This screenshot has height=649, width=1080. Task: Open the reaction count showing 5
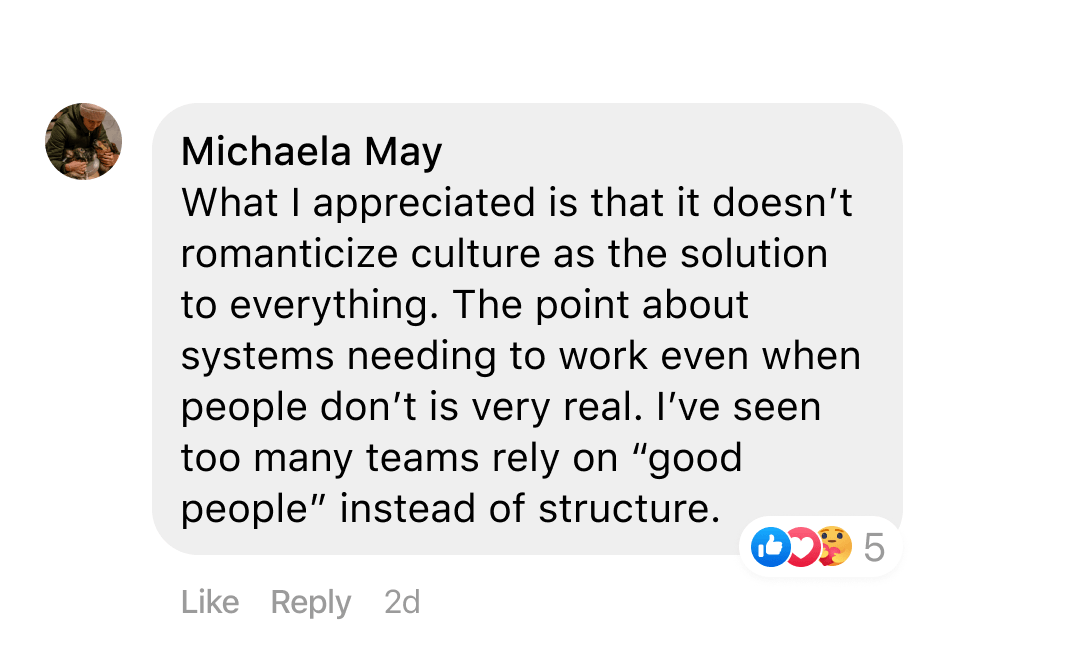pos(874,547)
